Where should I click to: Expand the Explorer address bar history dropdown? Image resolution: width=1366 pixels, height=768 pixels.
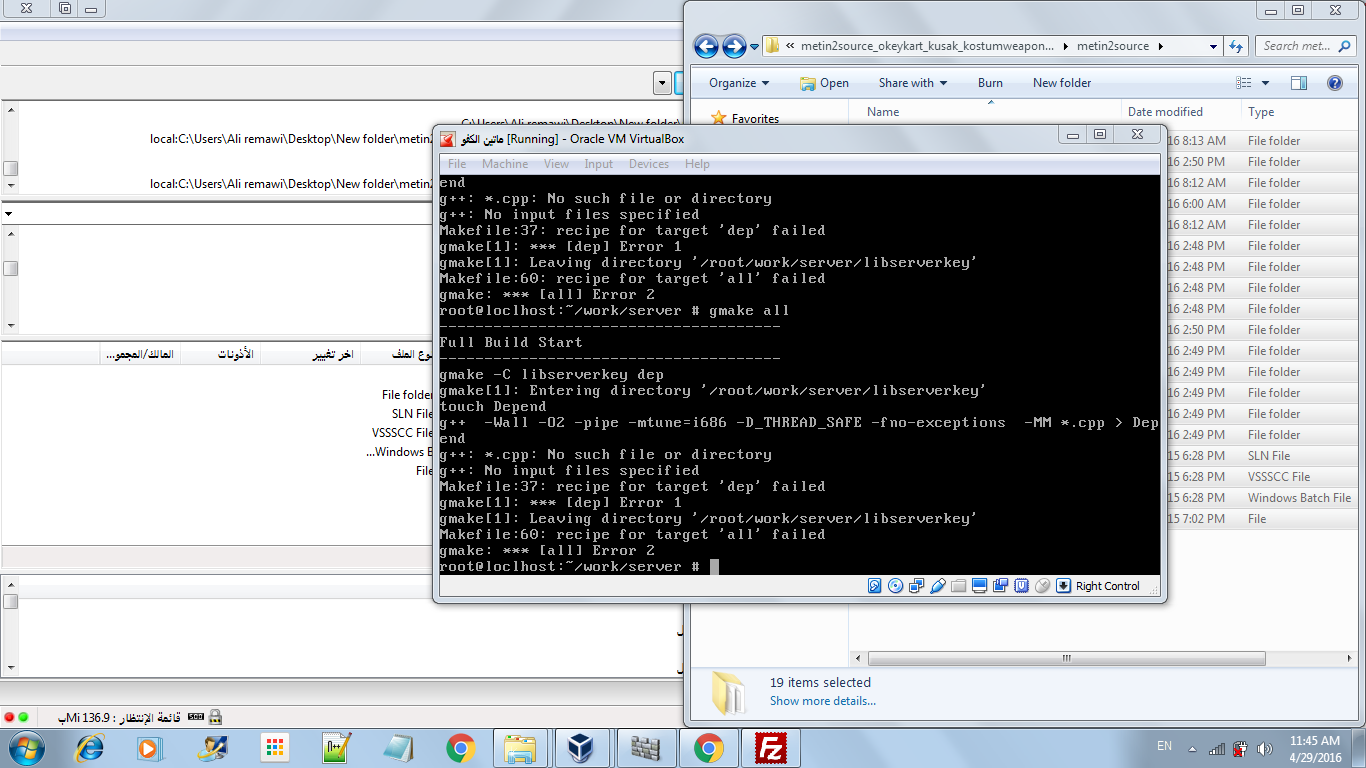pos(1213,46)
